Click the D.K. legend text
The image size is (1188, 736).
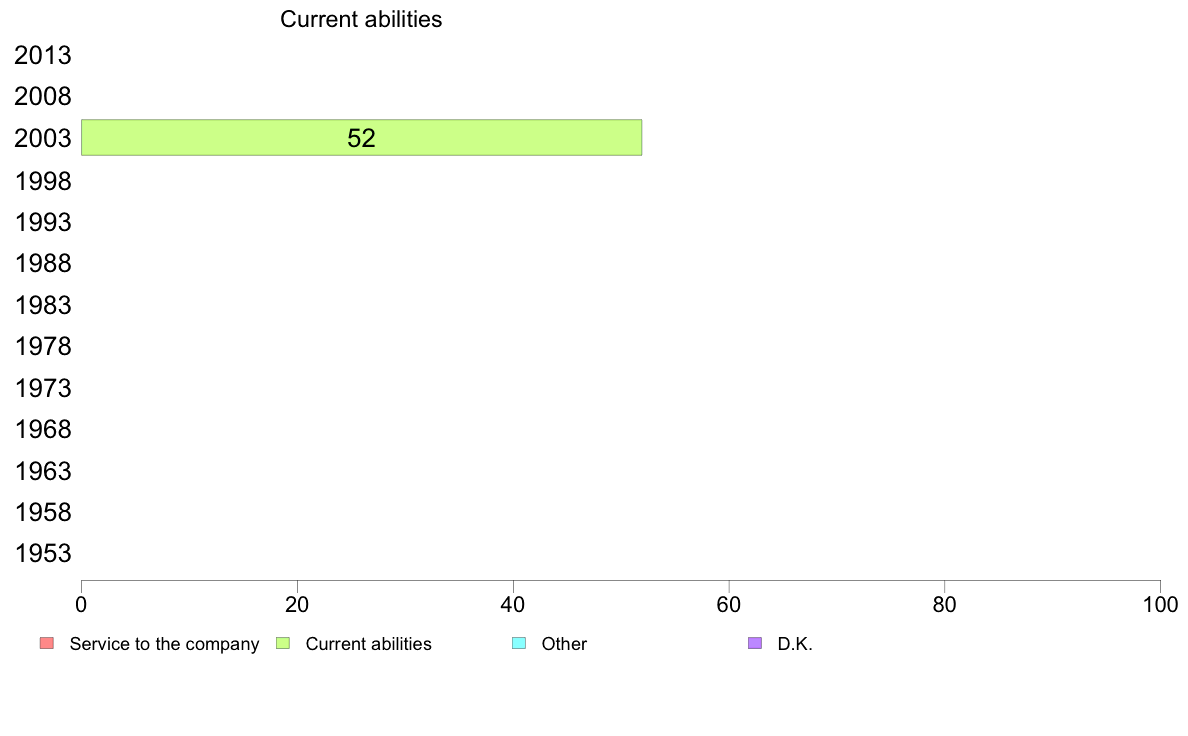(795, 644)
